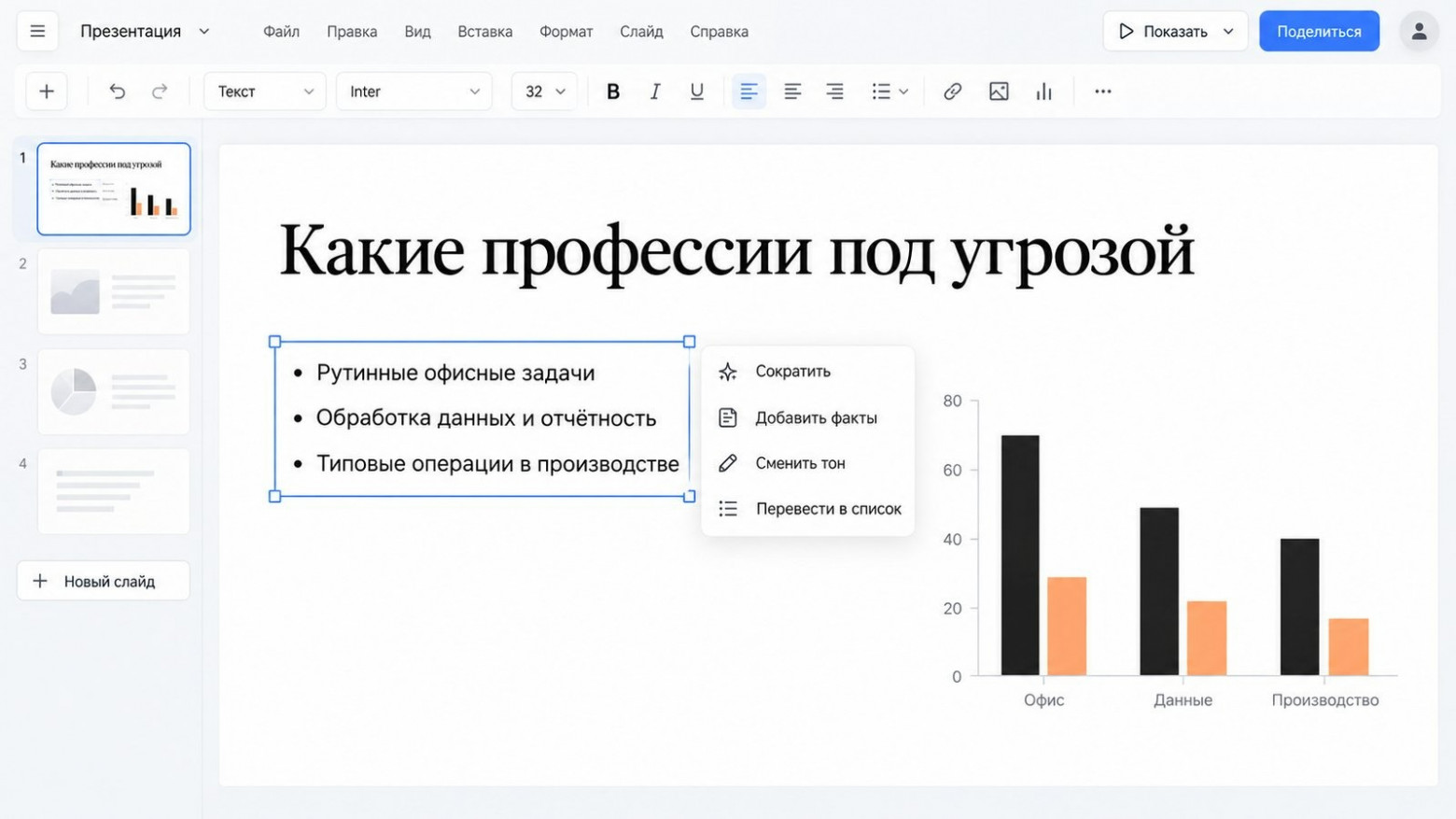Click the Производство axis label

pyautogui.click(x=1324, y=700)
